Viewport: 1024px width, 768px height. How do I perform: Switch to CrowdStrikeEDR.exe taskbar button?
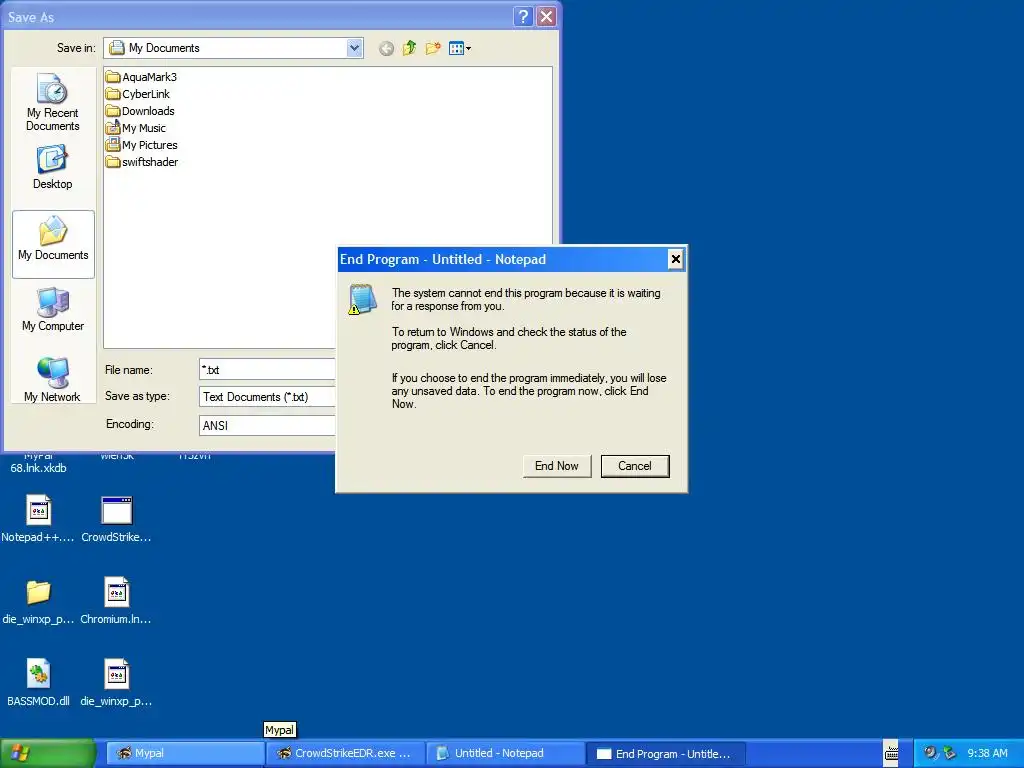pyautogui.click(x=346, y=753)
